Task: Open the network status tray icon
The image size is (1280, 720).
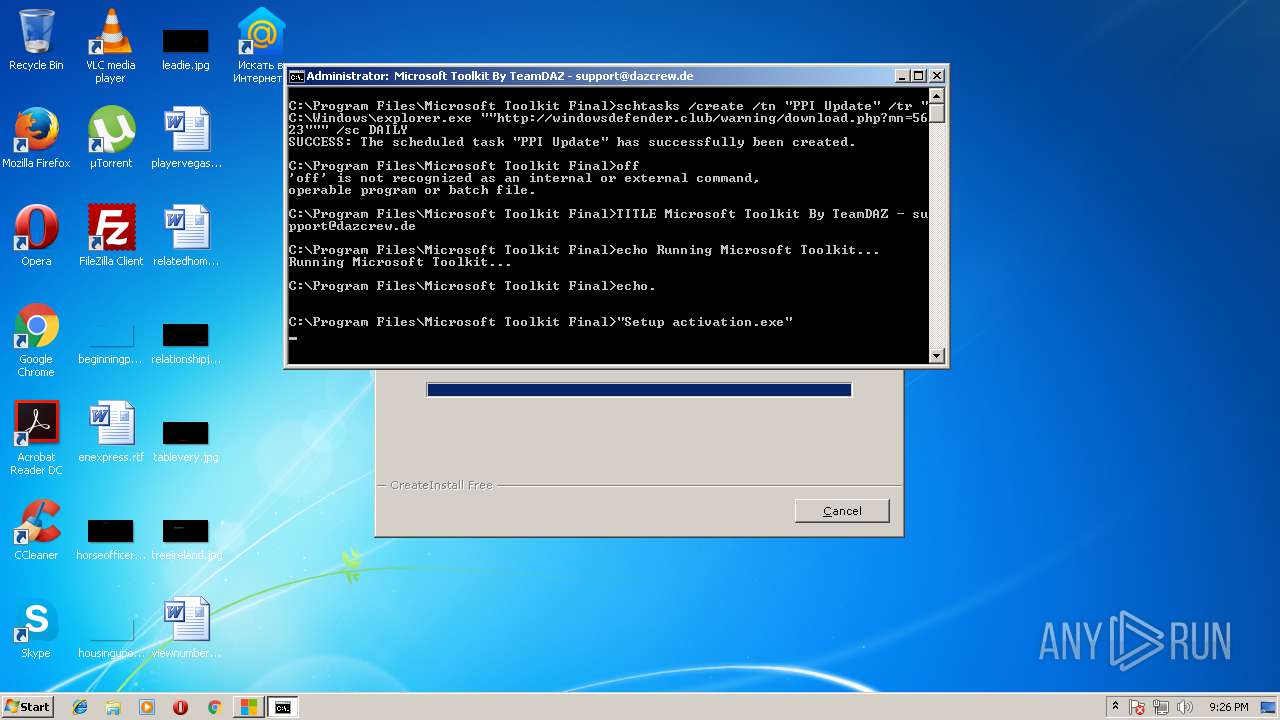Action: coord(1162,707)
